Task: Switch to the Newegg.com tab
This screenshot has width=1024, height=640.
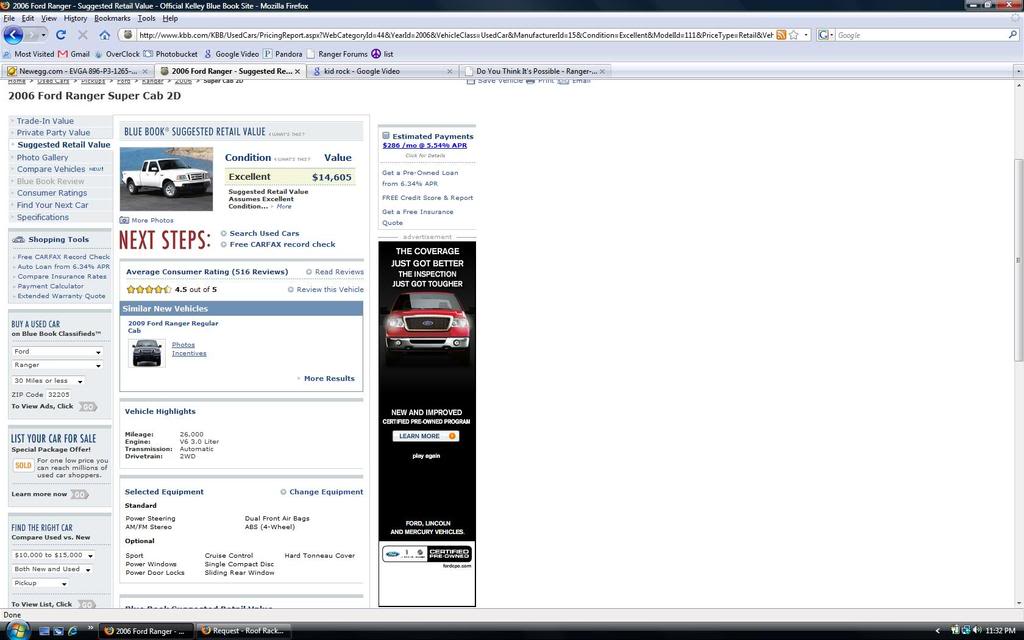Action: pyautogui.click(x=77, y=71)
